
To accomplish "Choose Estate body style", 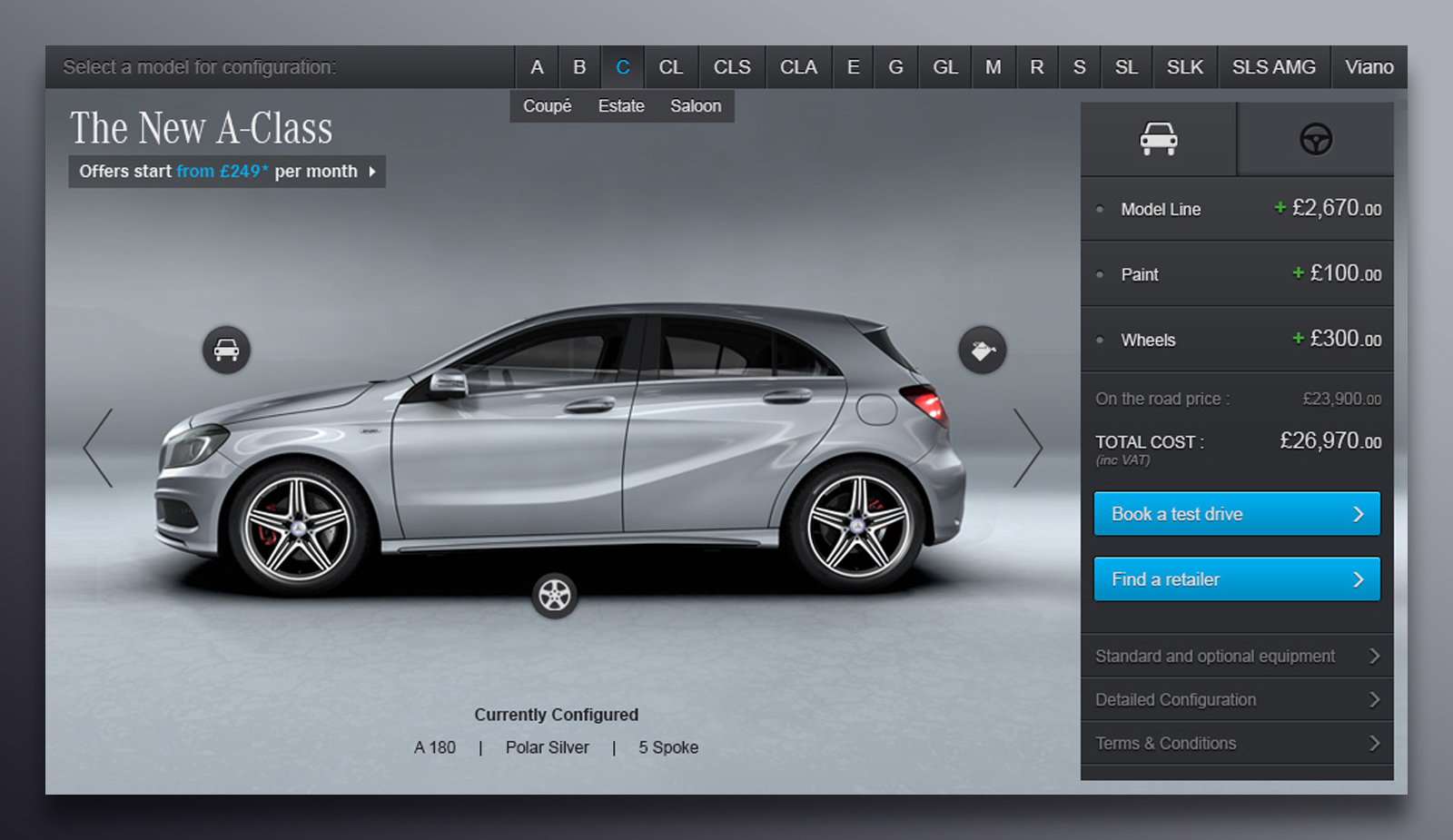I will coord(621,106).
